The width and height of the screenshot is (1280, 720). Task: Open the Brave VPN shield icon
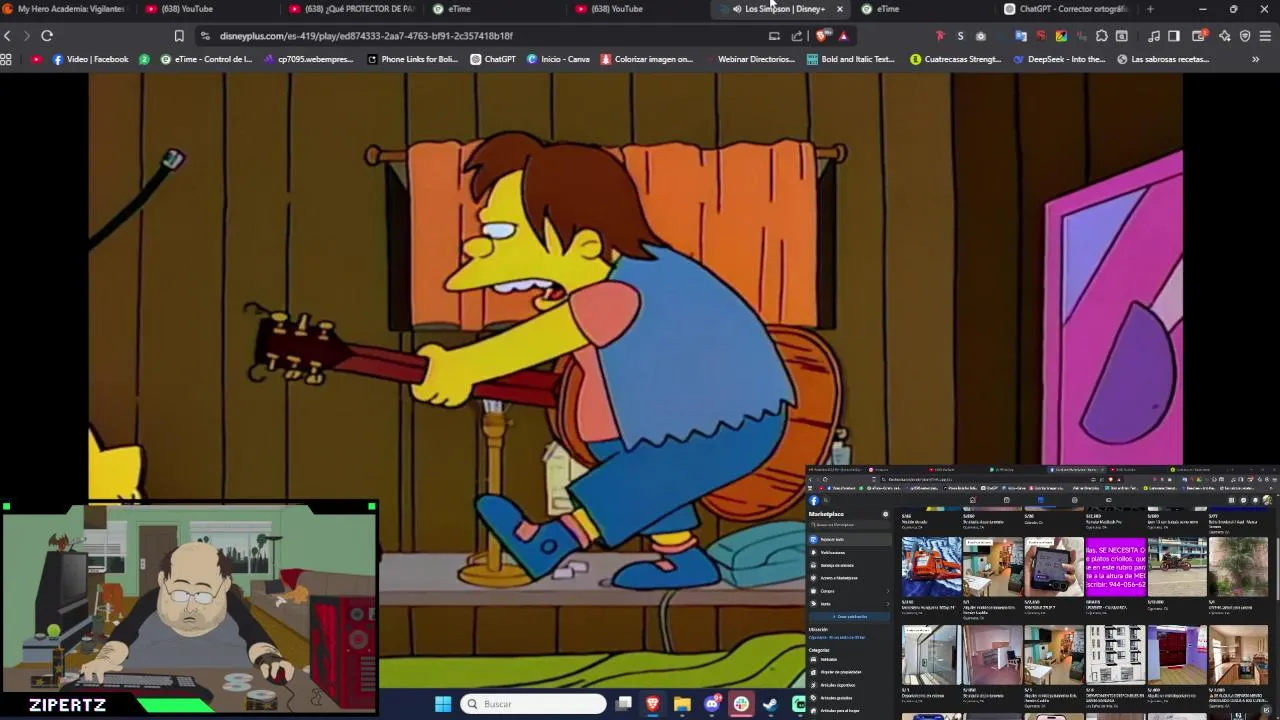coord(1245,36)
